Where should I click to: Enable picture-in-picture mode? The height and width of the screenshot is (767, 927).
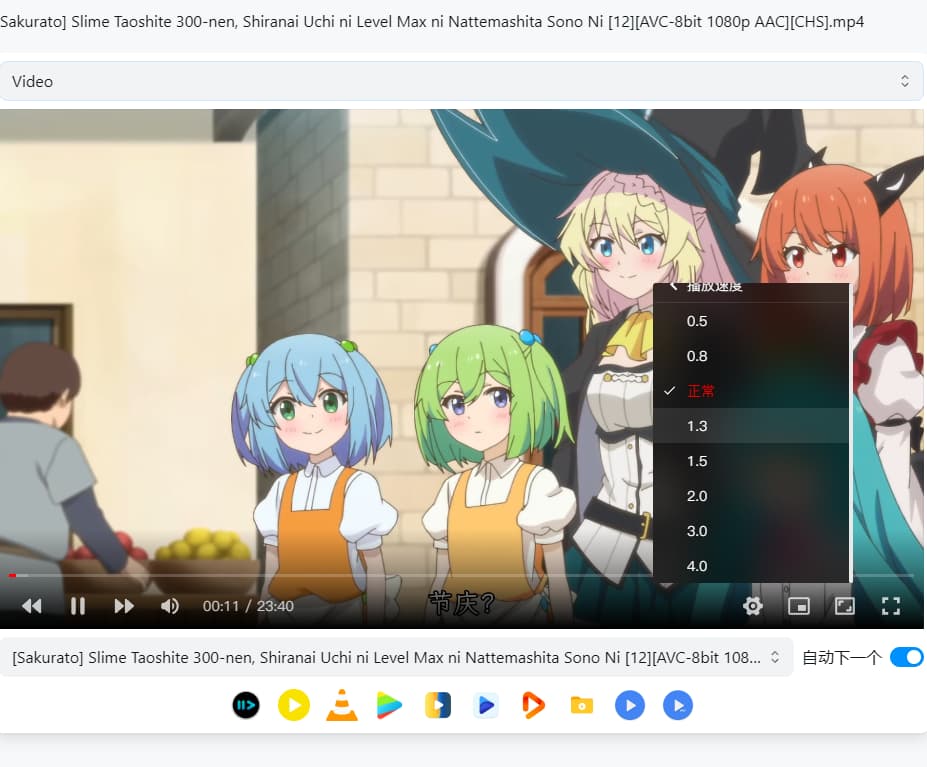[798, 606]
